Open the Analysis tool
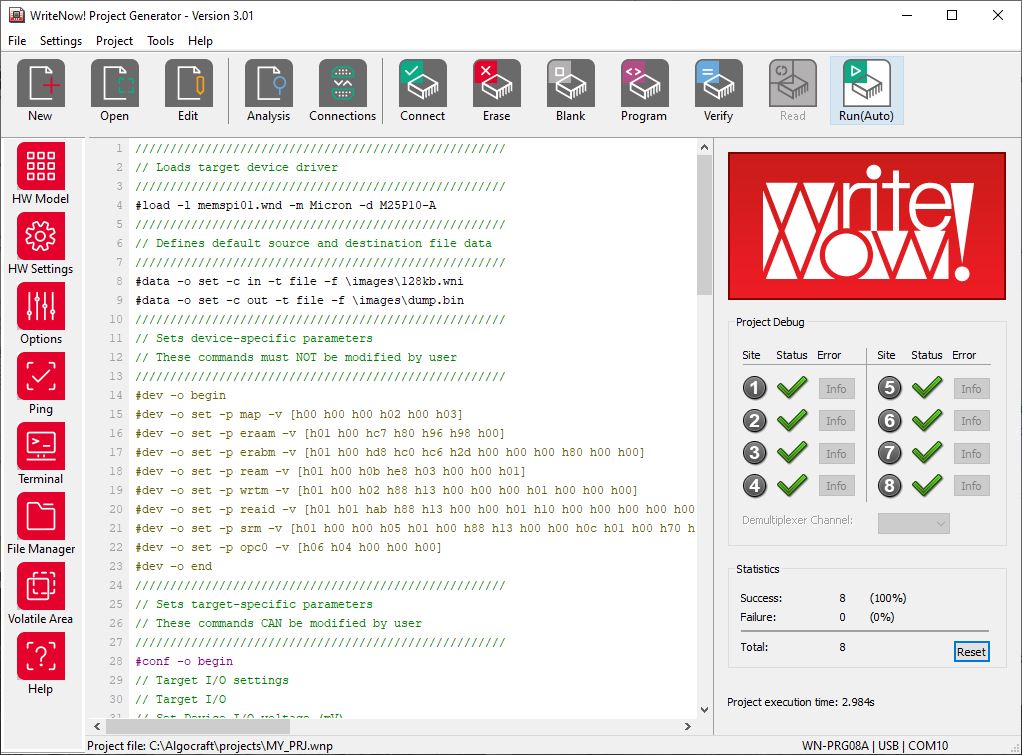The height and width of the screenshot is (755, 1022). click(268, 90)
